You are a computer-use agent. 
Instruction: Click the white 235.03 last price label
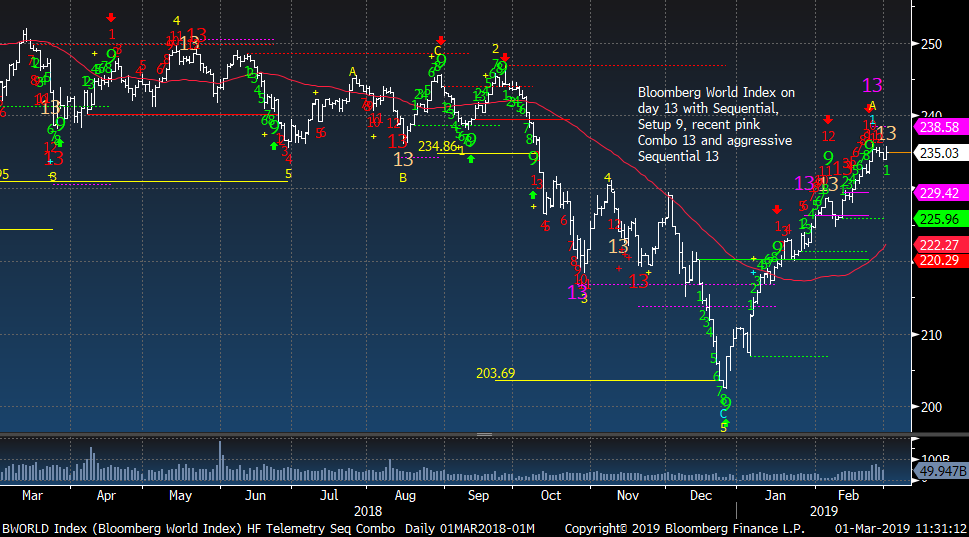click(939, 153)
